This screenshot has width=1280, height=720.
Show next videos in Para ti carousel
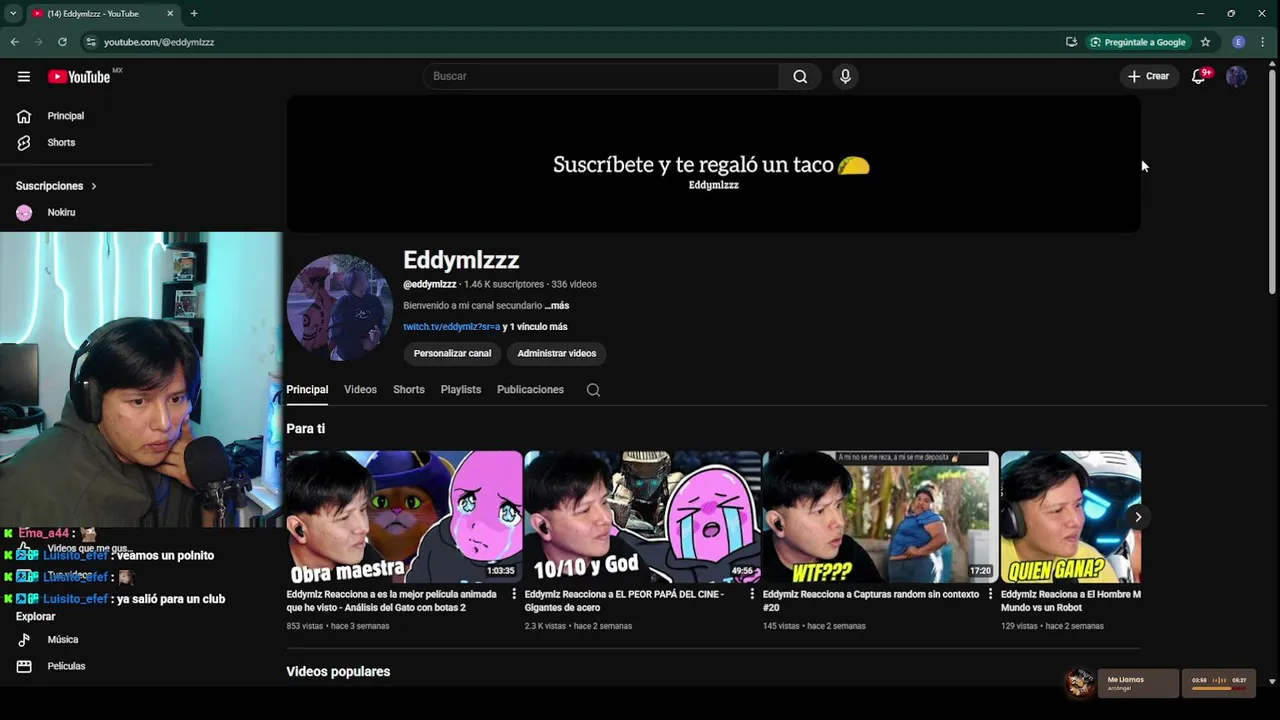tap(1137, 517)
